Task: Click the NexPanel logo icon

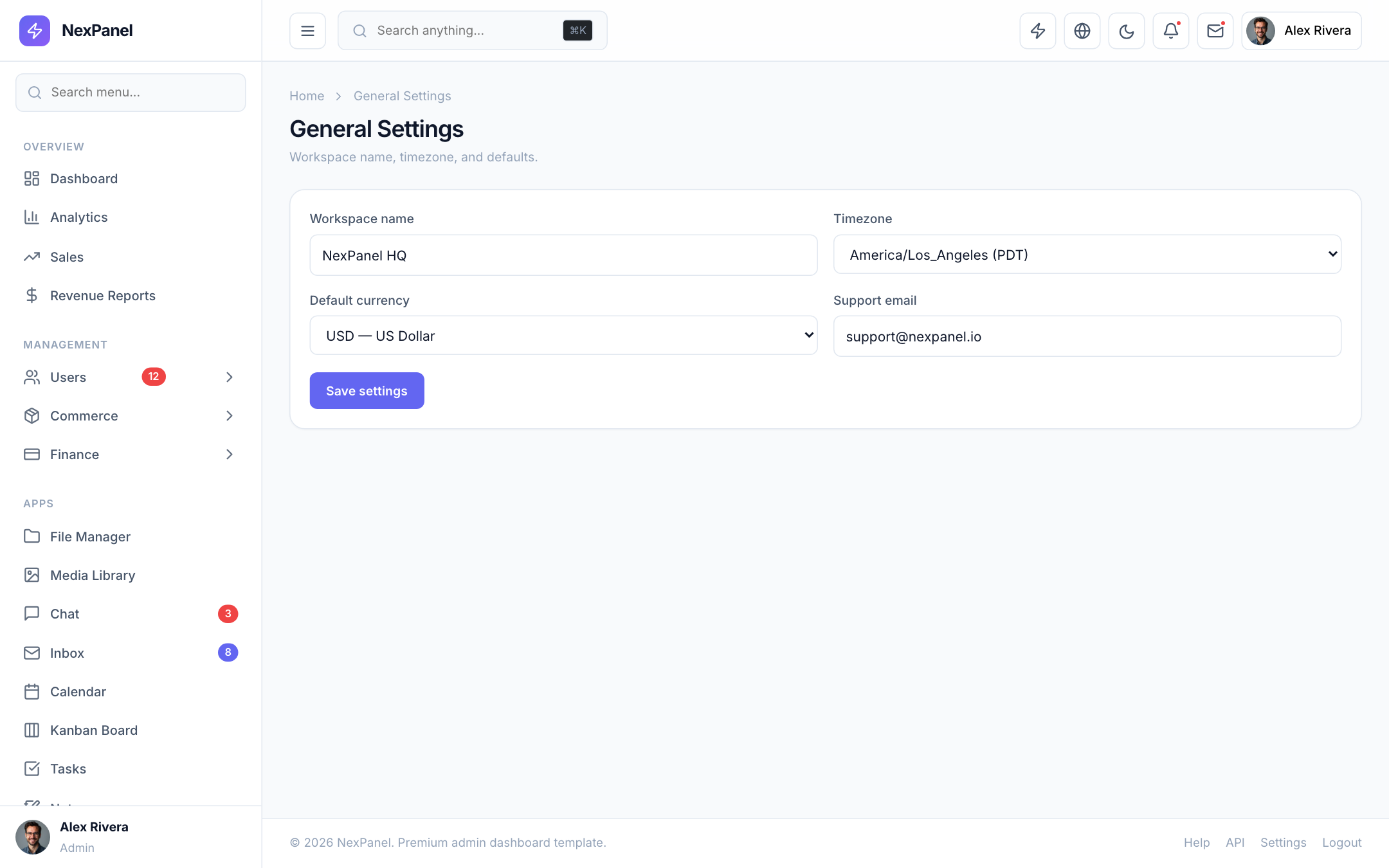Action: pos(35,30)
